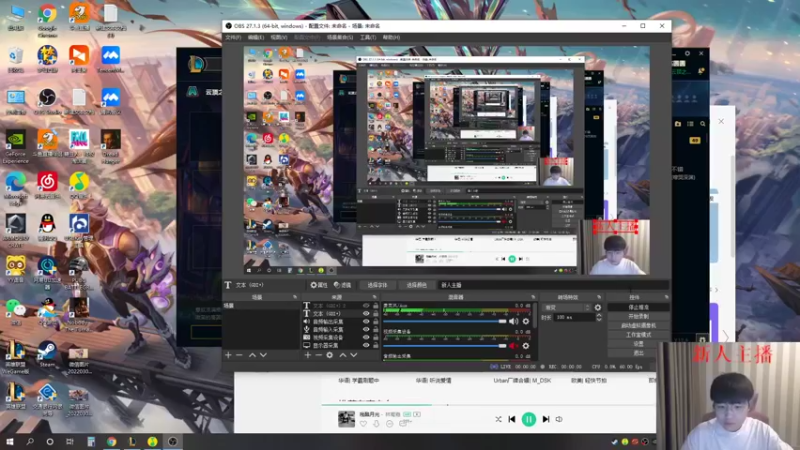800x450 pixels.
Task: Hide the first text source via eye icon
Action: pos(366,306)
